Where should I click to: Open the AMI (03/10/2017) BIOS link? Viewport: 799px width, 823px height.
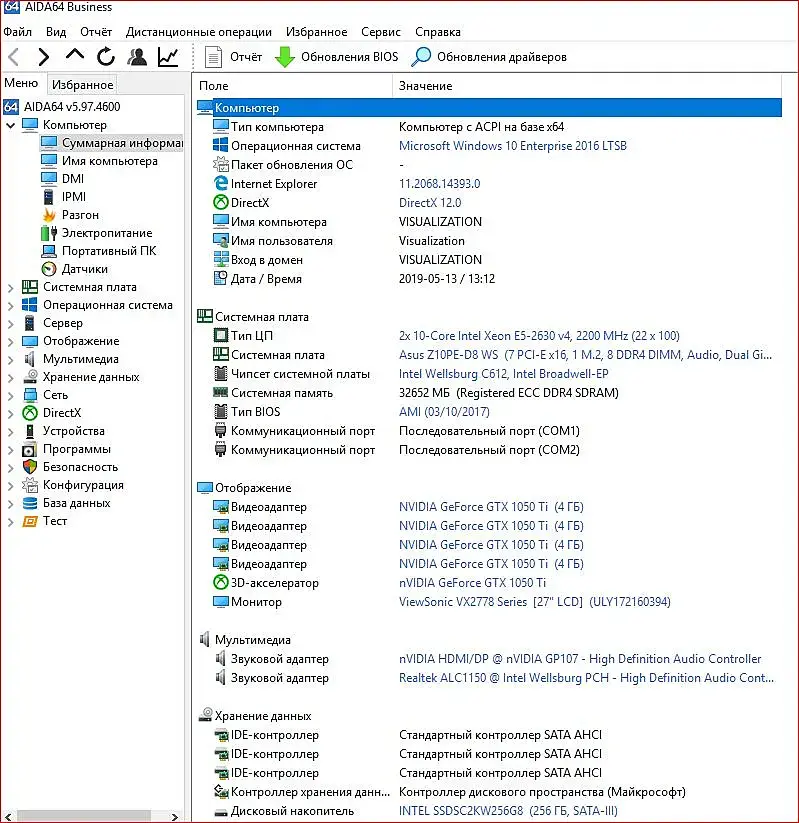(444, 412)
